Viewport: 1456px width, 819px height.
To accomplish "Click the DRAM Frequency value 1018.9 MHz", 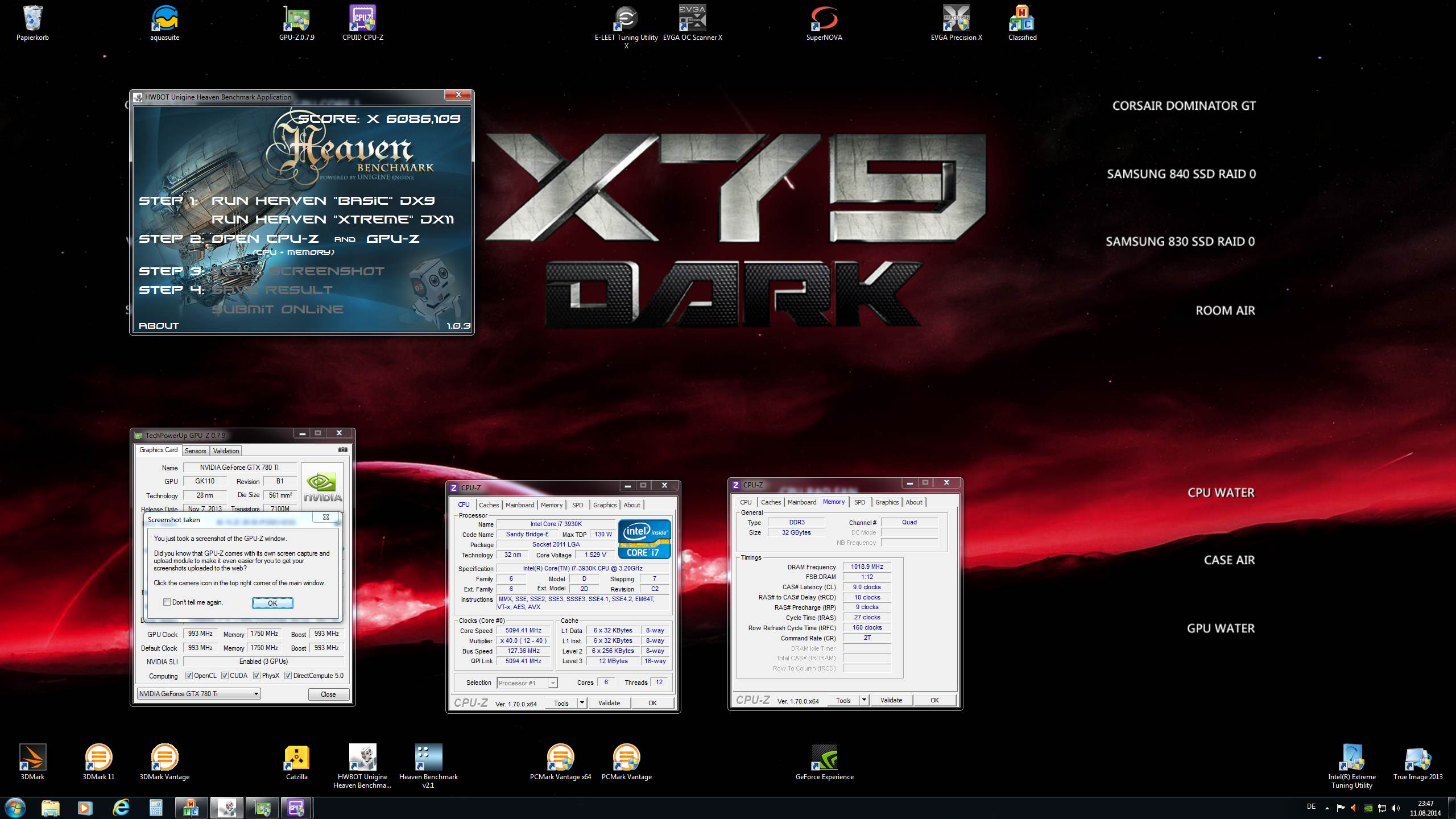I will [867, 566].
